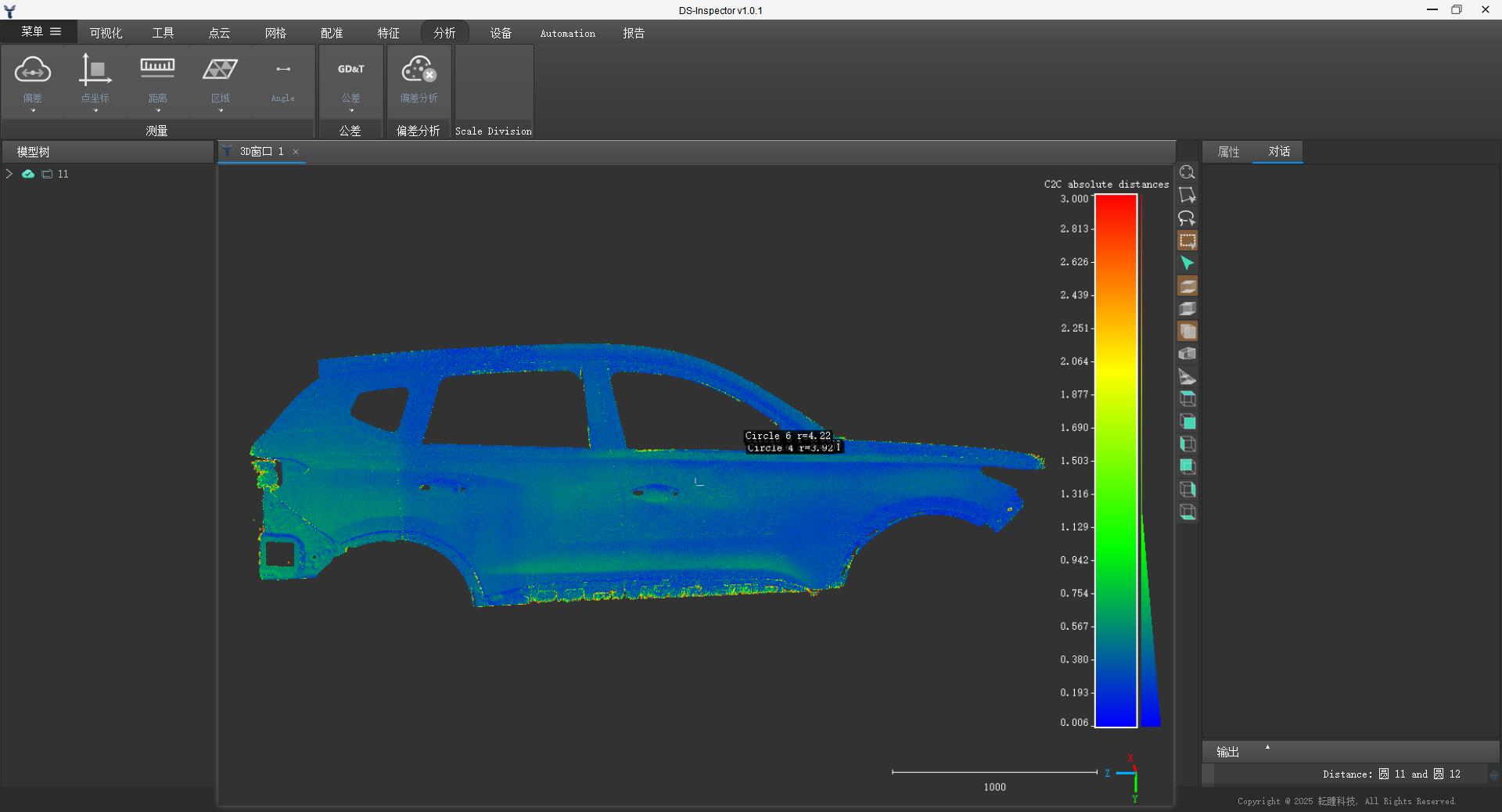Open the 菜单 hamburger menu

(41, 32)
